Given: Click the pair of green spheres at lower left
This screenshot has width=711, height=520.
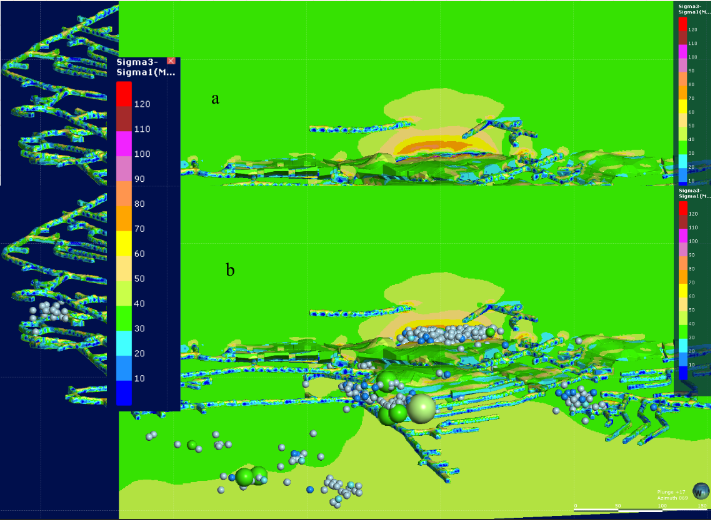Looking at the screenshot, I should [x=250, y=477].
